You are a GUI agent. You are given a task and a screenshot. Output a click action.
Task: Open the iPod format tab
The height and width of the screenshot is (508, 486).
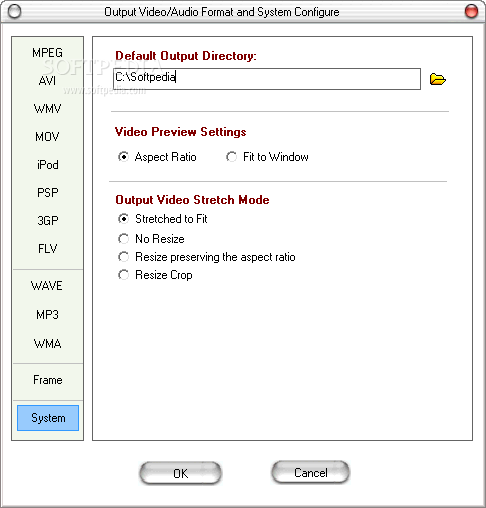pos(47,165)
